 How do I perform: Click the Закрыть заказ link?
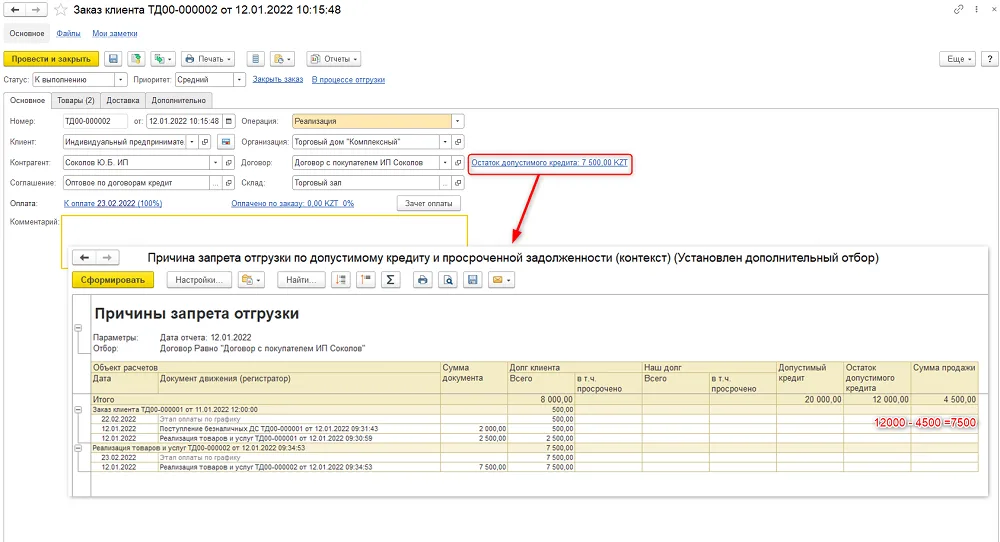click(277, 80)
